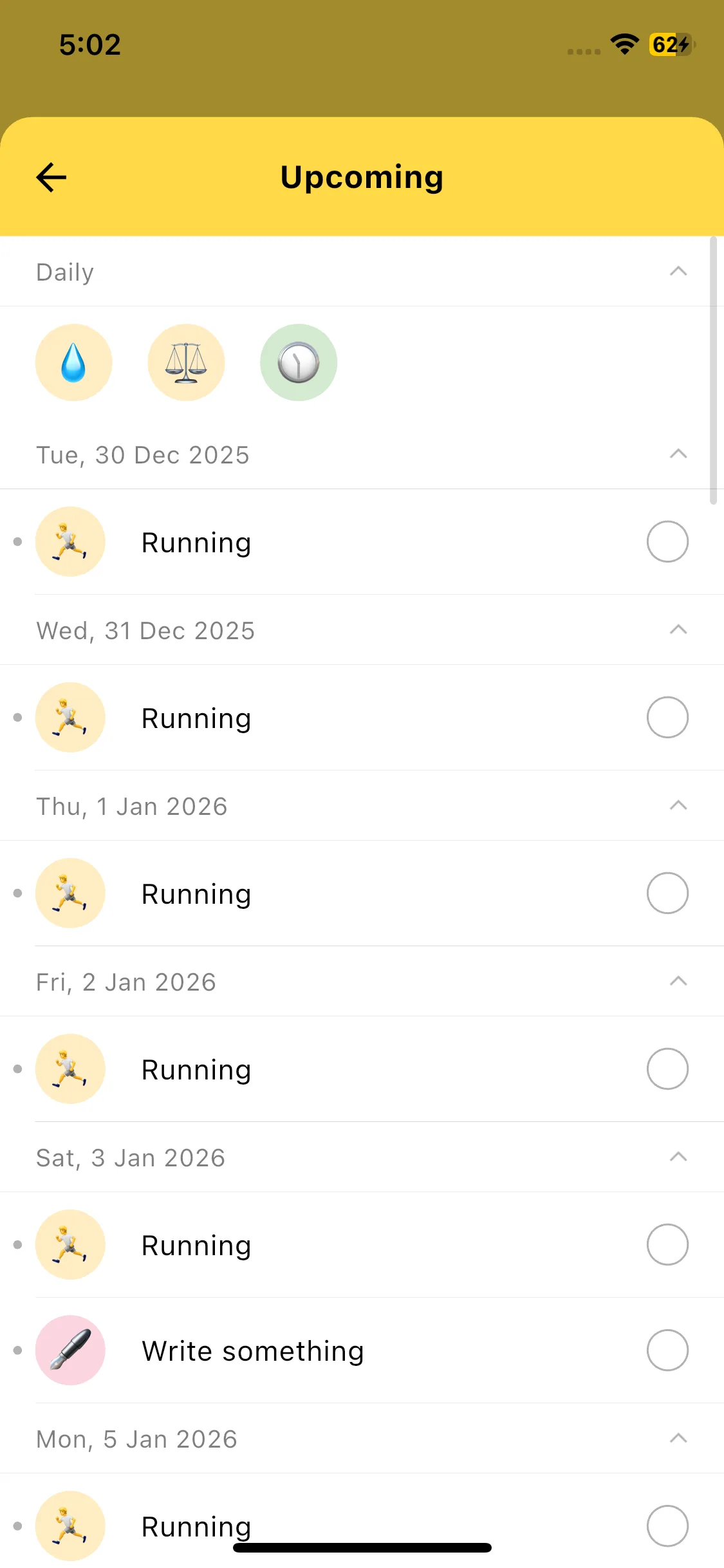
Task: Tap the running icon under Thu, 1 Jan
Action: (70, 893)
